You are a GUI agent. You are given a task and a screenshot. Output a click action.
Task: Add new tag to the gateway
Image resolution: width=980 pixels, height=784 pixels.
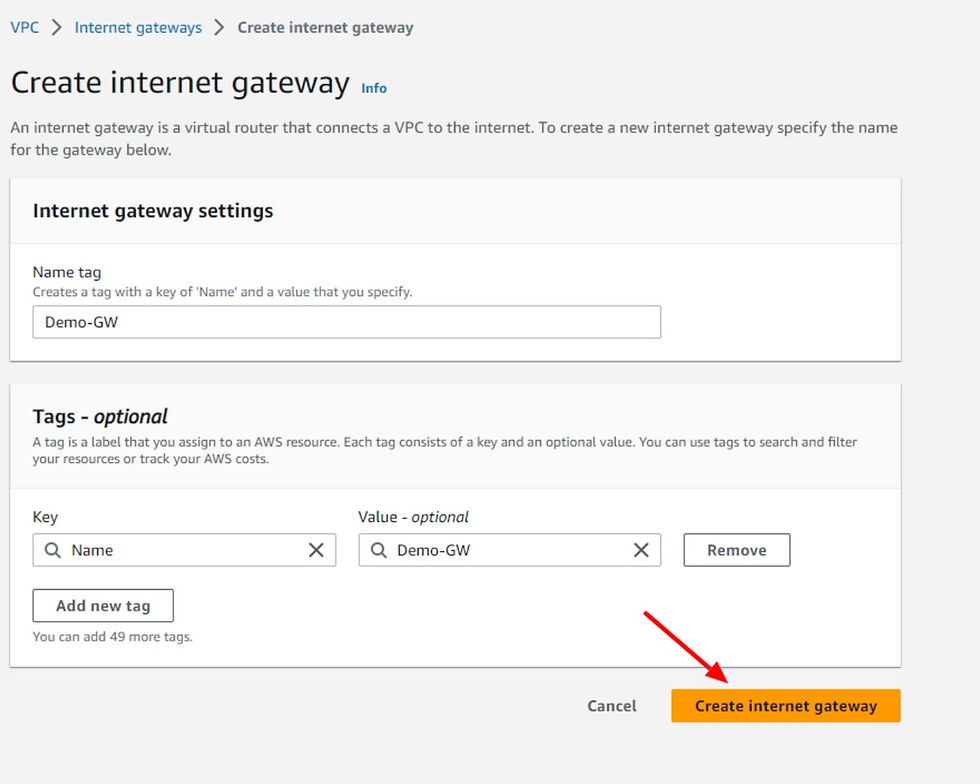[x=103, y=606]
